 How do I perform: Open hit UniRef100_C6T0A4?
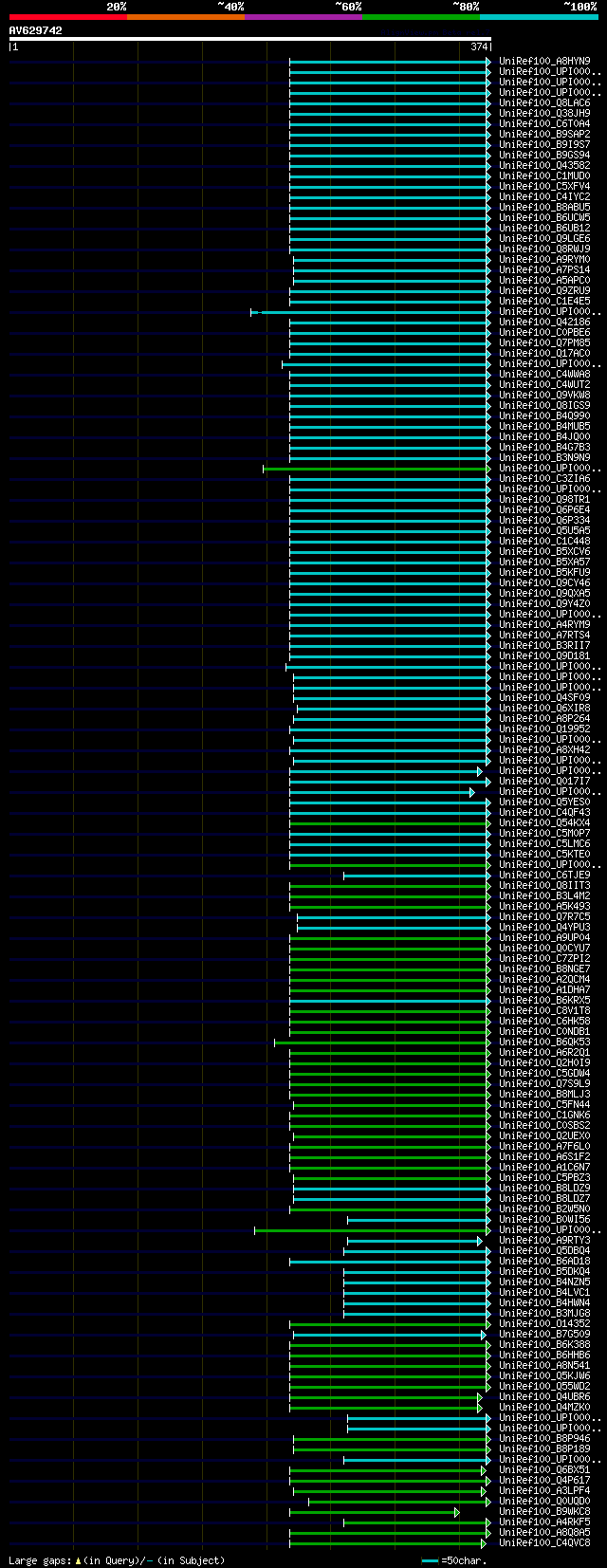tap(544, 124)
